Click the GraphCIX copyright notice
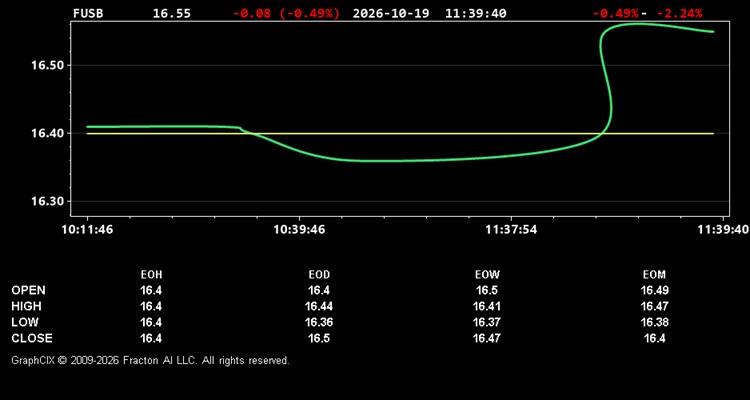This screenshot has height=400, width=750. [x=150, y=360]
